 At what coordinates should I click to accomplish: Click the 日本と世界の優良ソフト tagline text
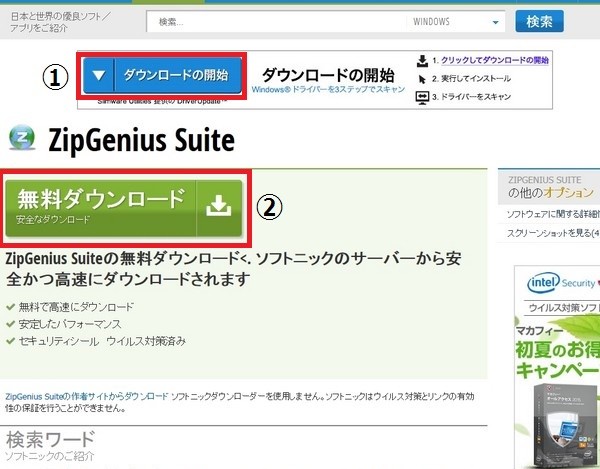60,22
